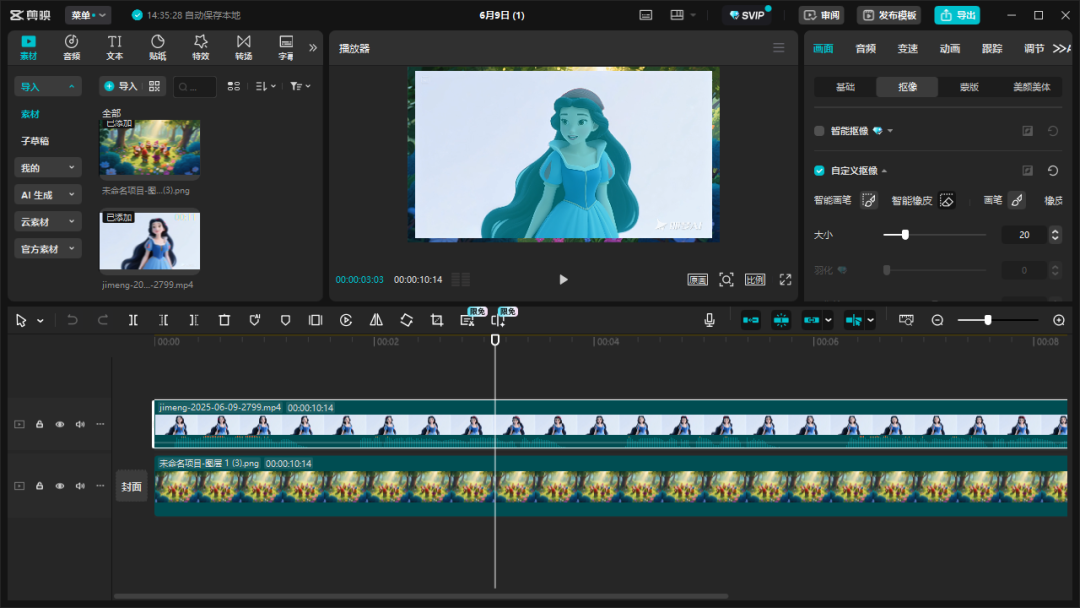Hide the jimeng video track with eye icon
This screenshot has width=1080, height=608.
click(59, 424)
